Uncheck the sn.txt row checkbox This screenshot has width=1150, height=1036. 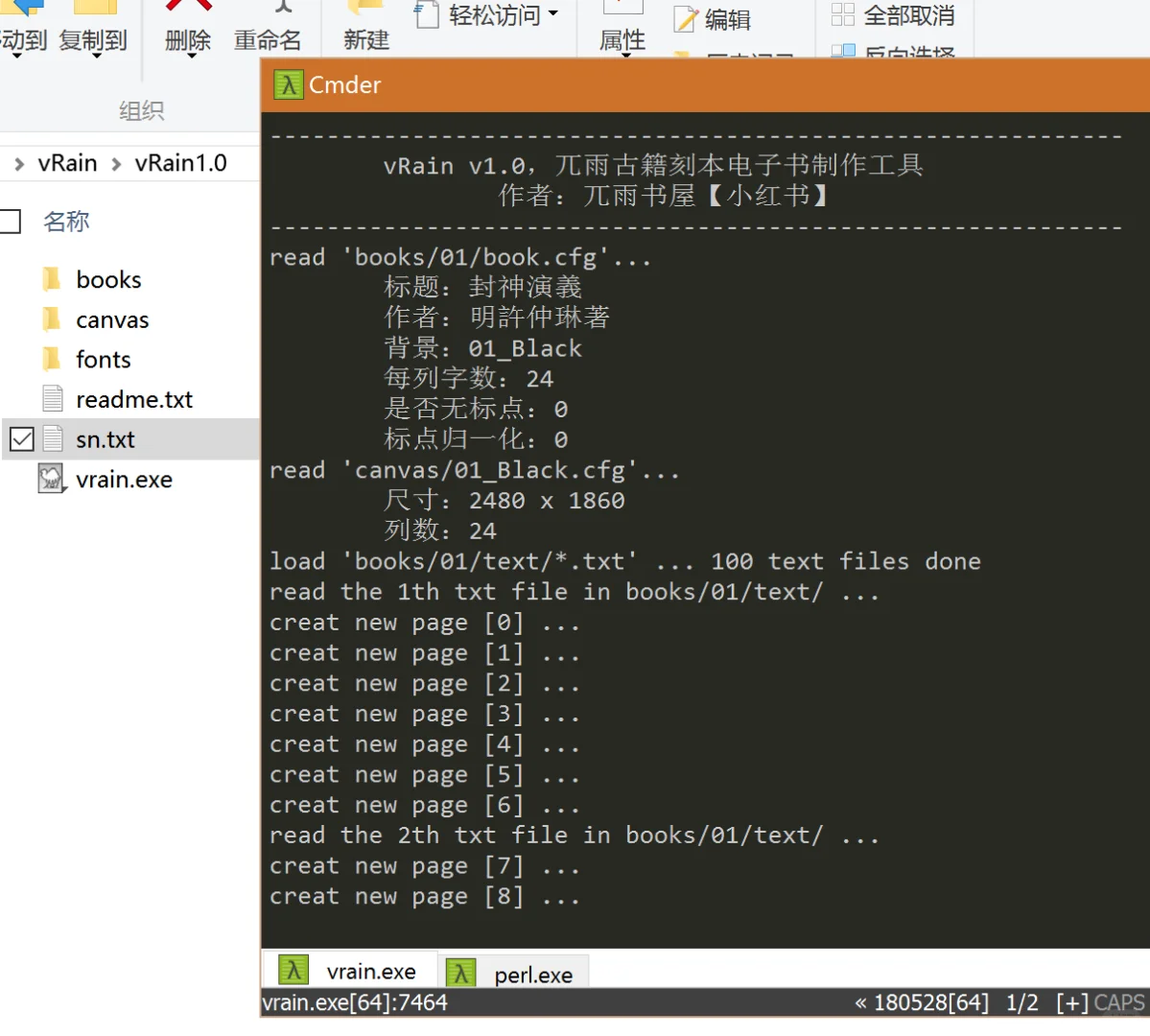22,438
